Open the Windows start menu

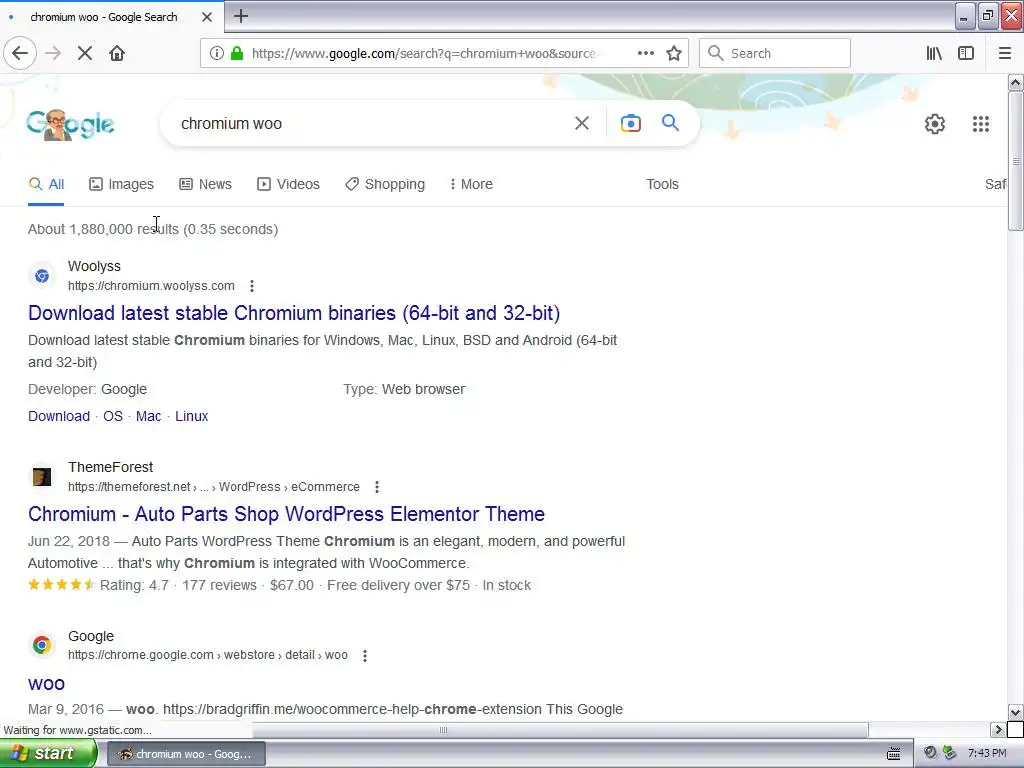[x=48, y=754]
